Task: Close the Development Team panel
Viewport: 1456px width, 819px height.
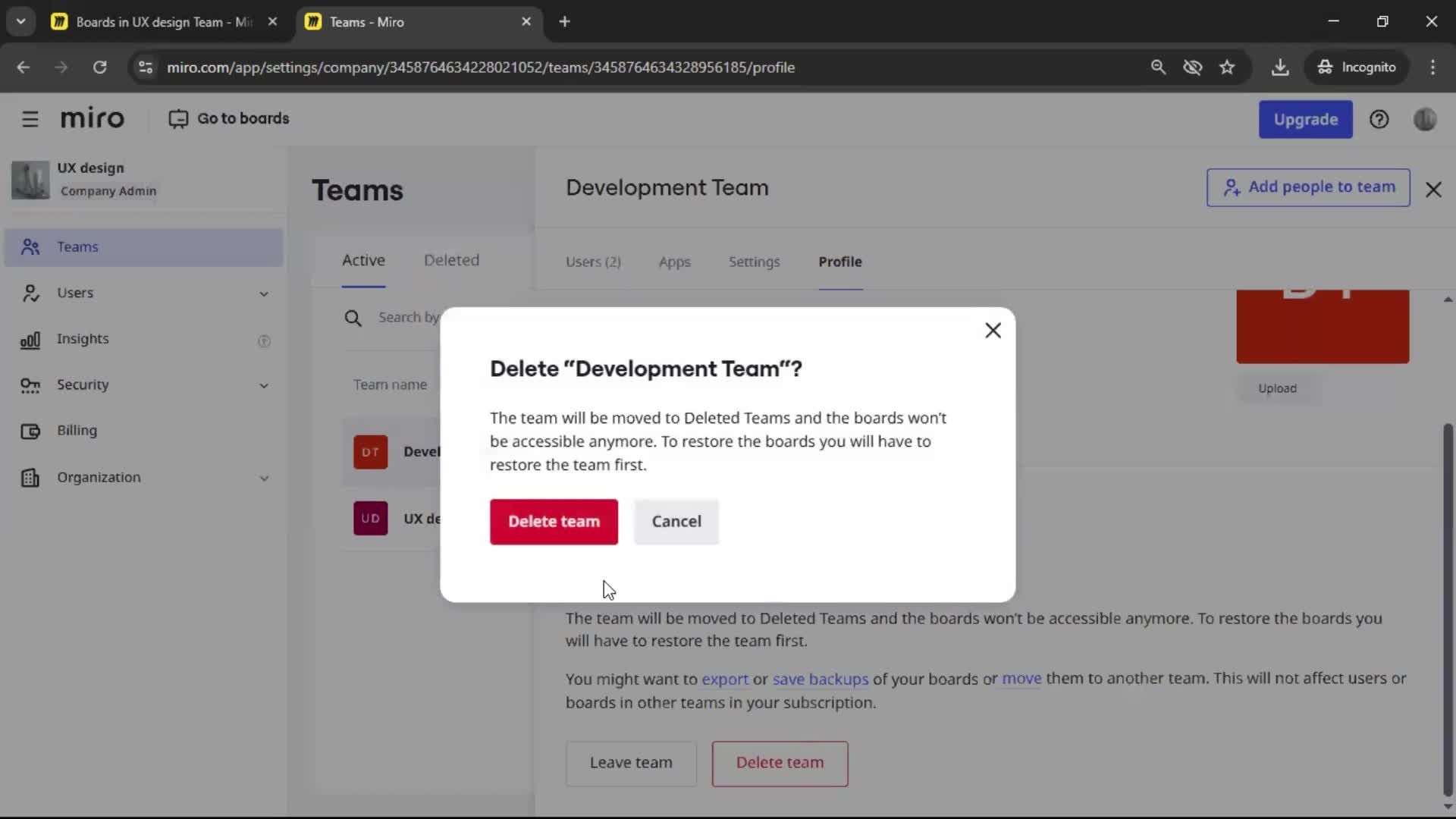Action: coord(1433,190)
